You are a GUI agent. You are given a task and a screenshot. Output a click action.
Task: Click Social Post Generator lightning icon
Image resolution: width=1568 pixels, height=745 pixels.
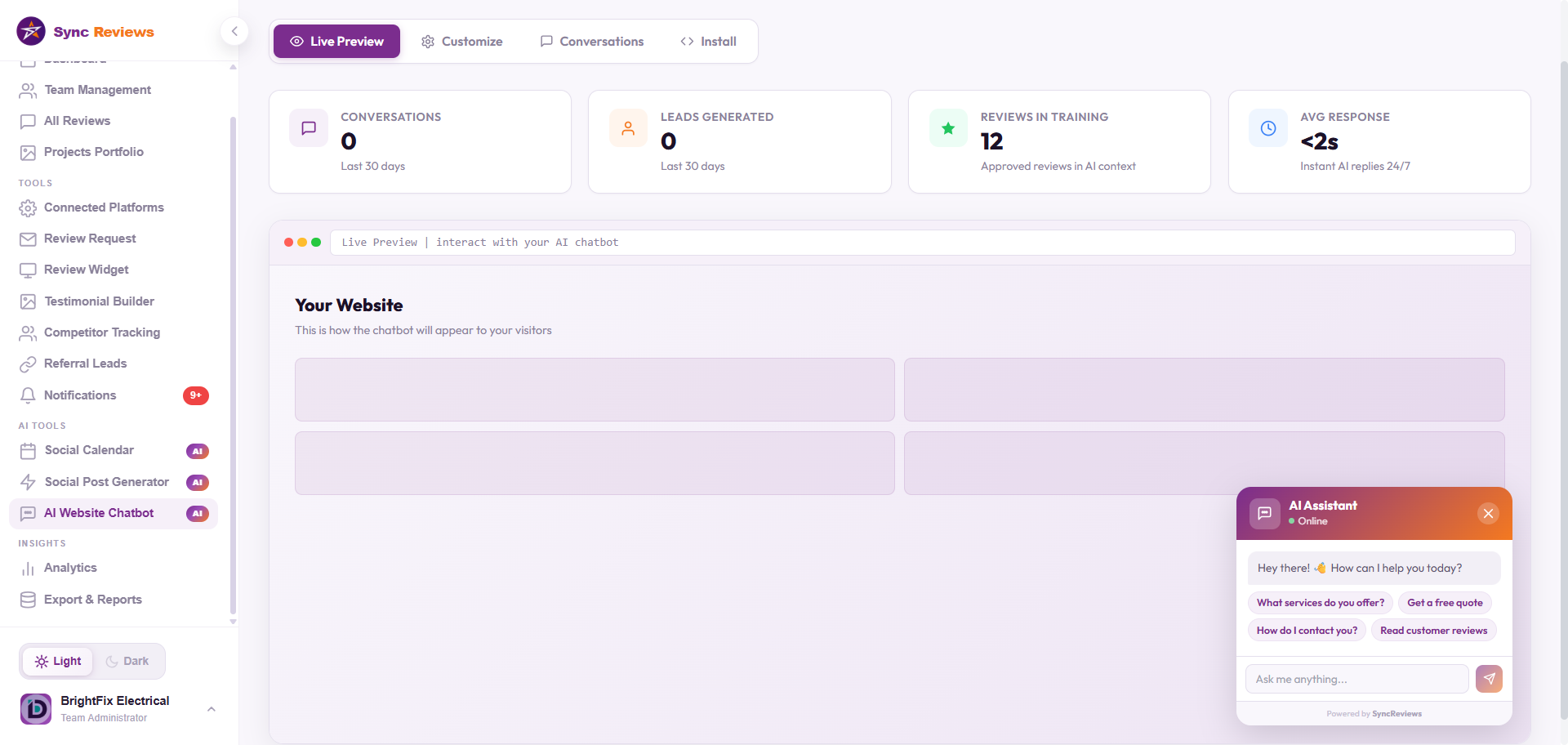(x=28, y=482)
